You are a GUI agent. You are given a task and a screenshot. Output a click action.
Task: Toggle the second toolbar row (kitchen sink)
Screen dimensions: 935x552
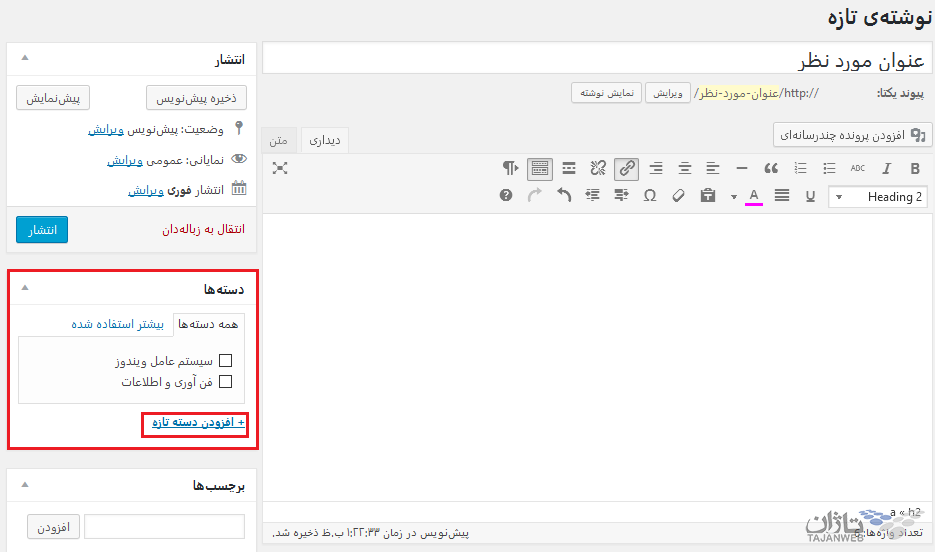tap(540, 169)
